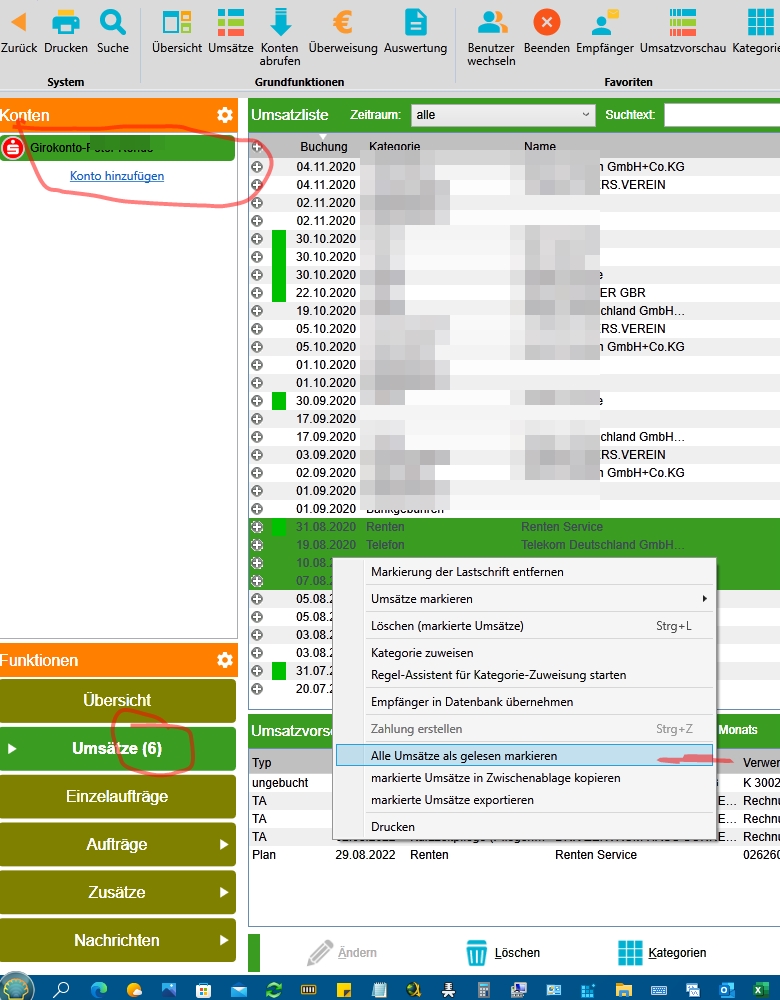Expand the 22.10.2020 transaction plus icon

[257, 293]
